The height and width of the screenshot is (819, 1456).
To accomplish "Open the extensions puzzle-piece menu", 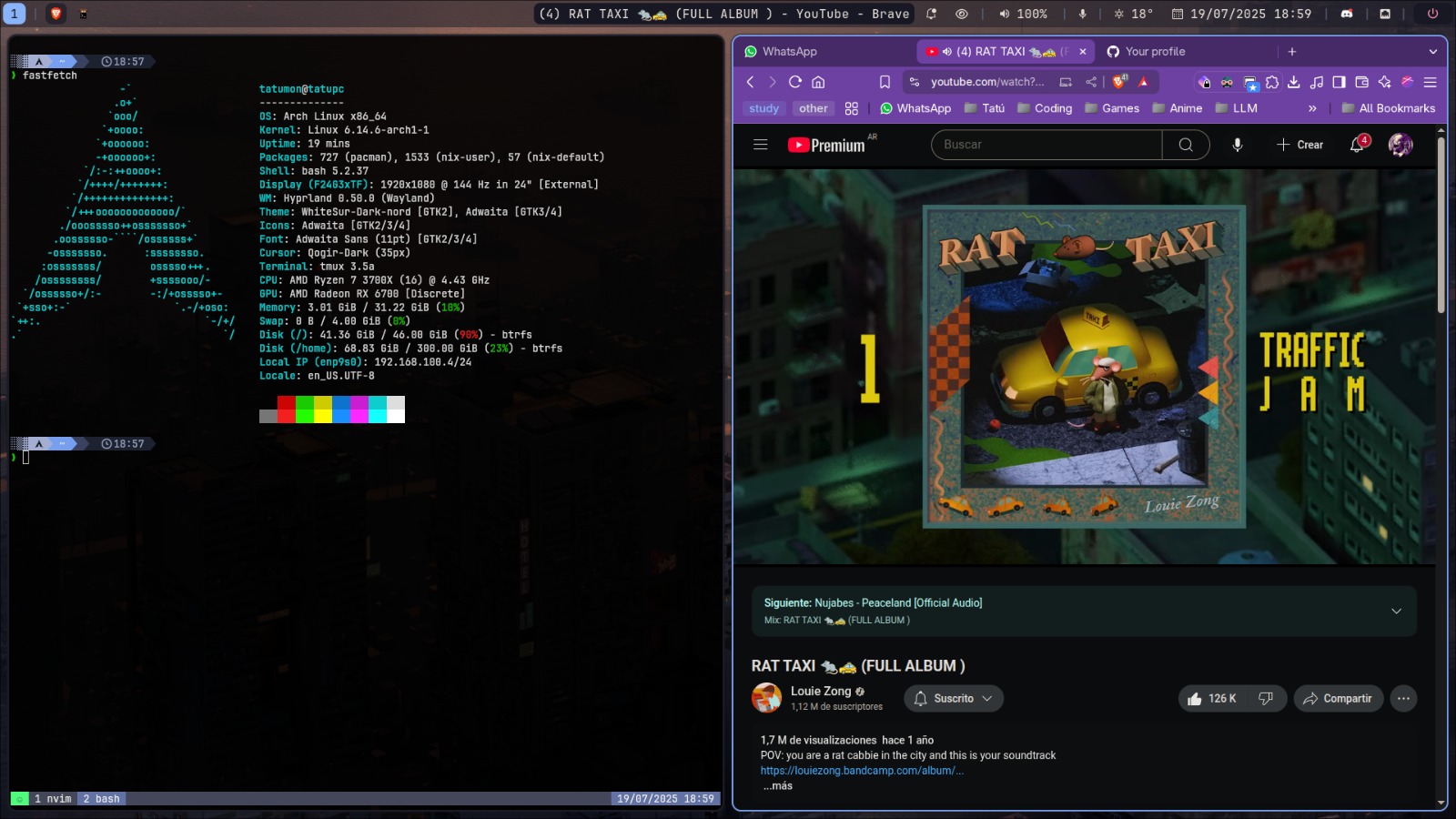I will click(1272, 82).
